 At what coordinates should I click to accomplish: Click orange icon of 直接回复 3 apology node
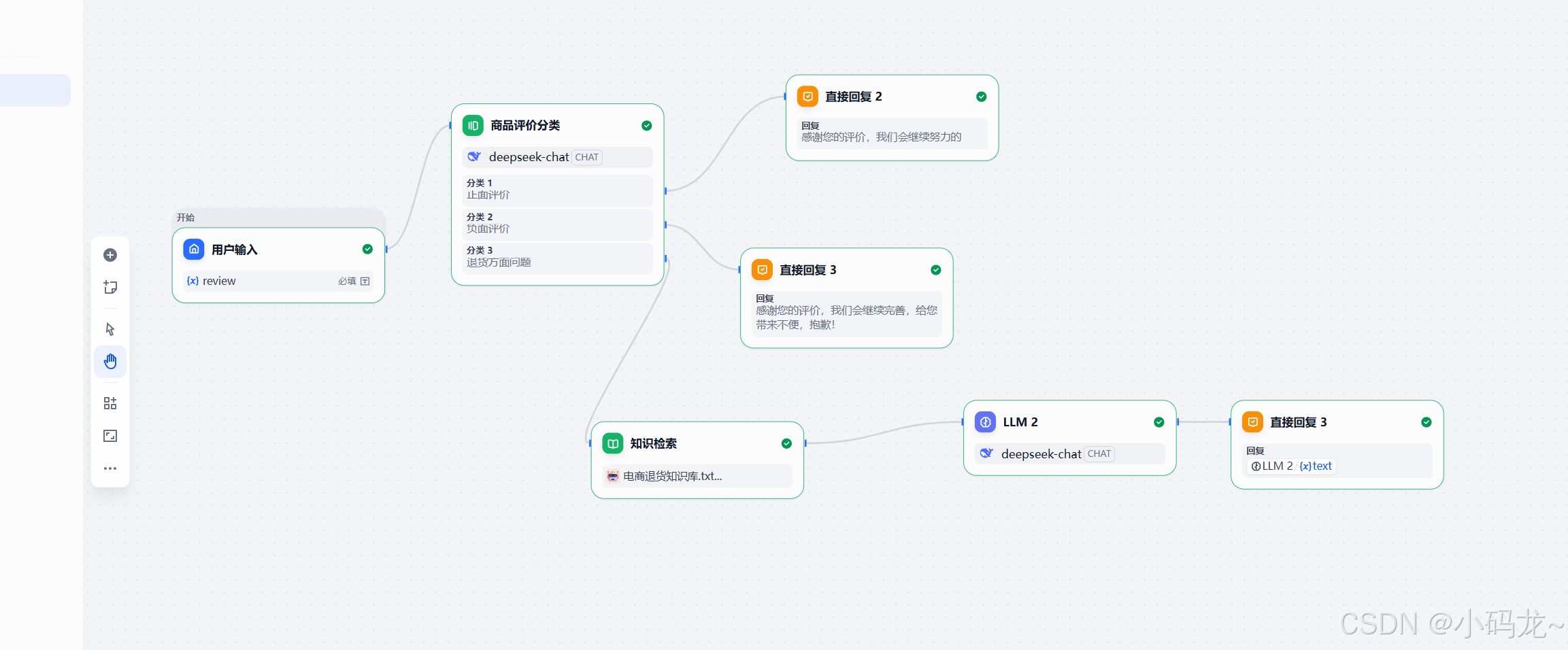click(762, 270)
